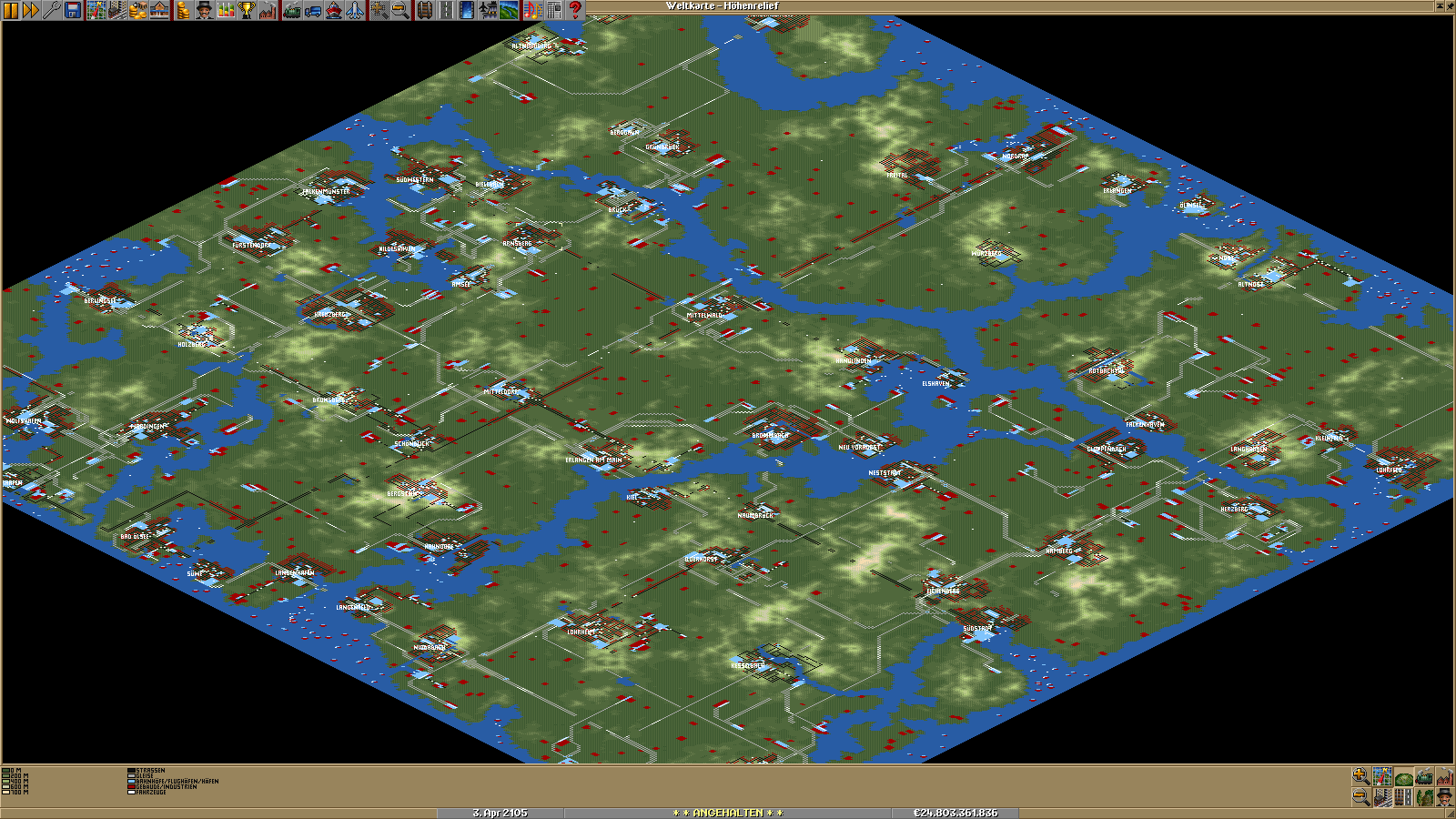Switch minimap to vehicles view
This screenshot has width=1456, height=819.
coord(1424,777)
